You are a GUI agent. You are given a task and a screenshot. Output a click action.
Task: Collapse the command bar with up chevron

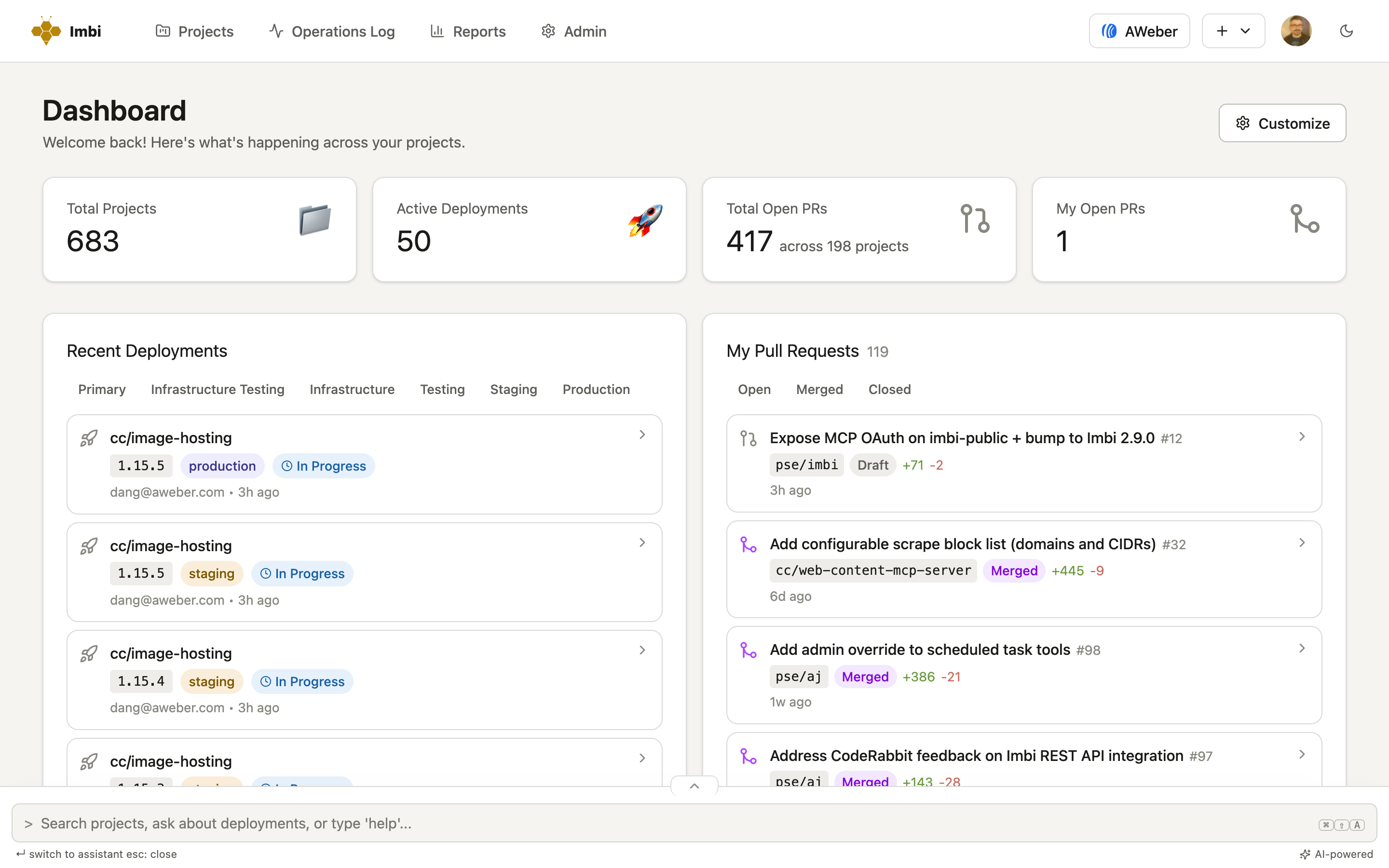coord(694,786)
